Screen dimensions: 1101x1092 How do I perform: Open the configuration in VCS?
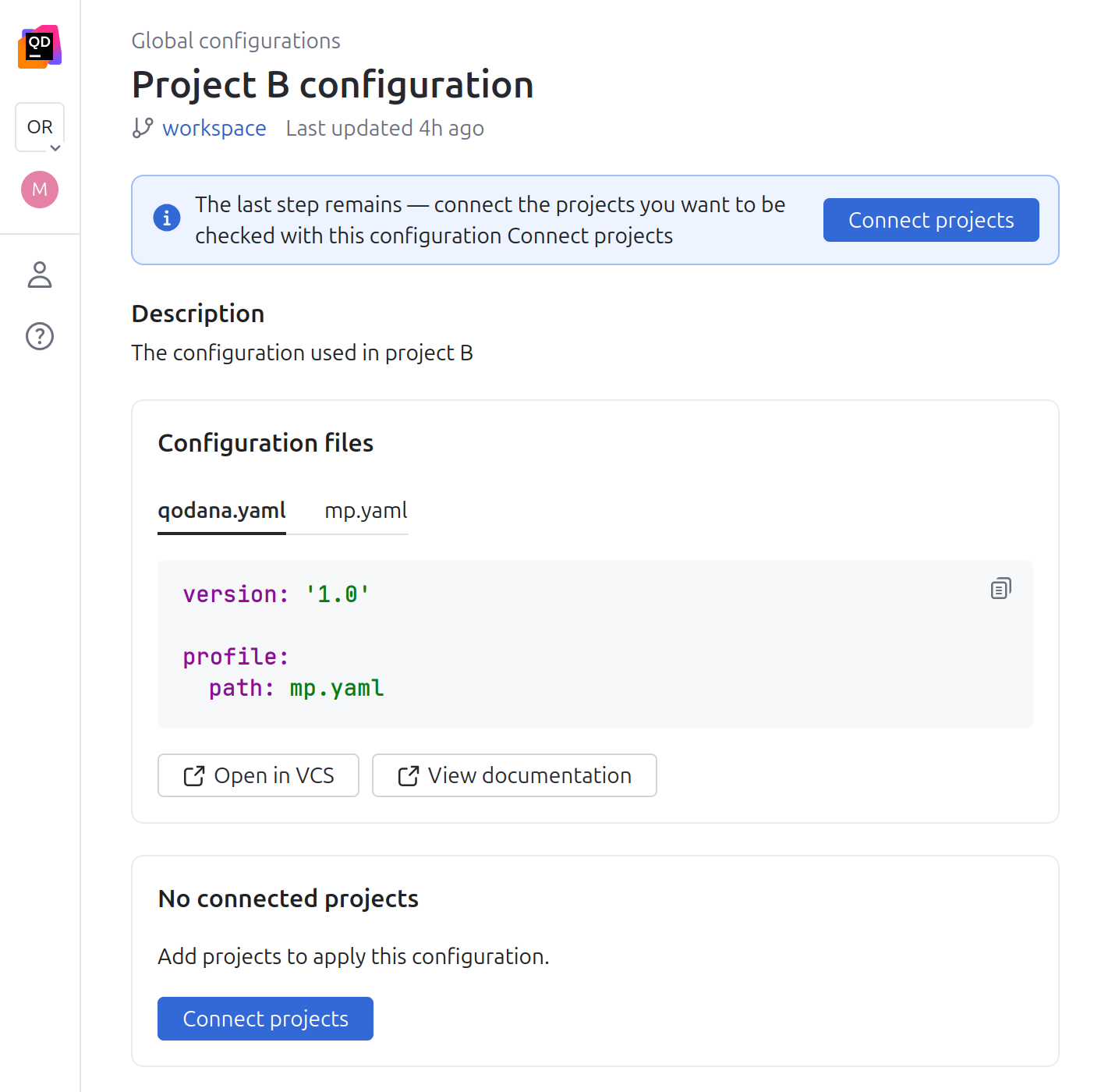click(258, 775)
